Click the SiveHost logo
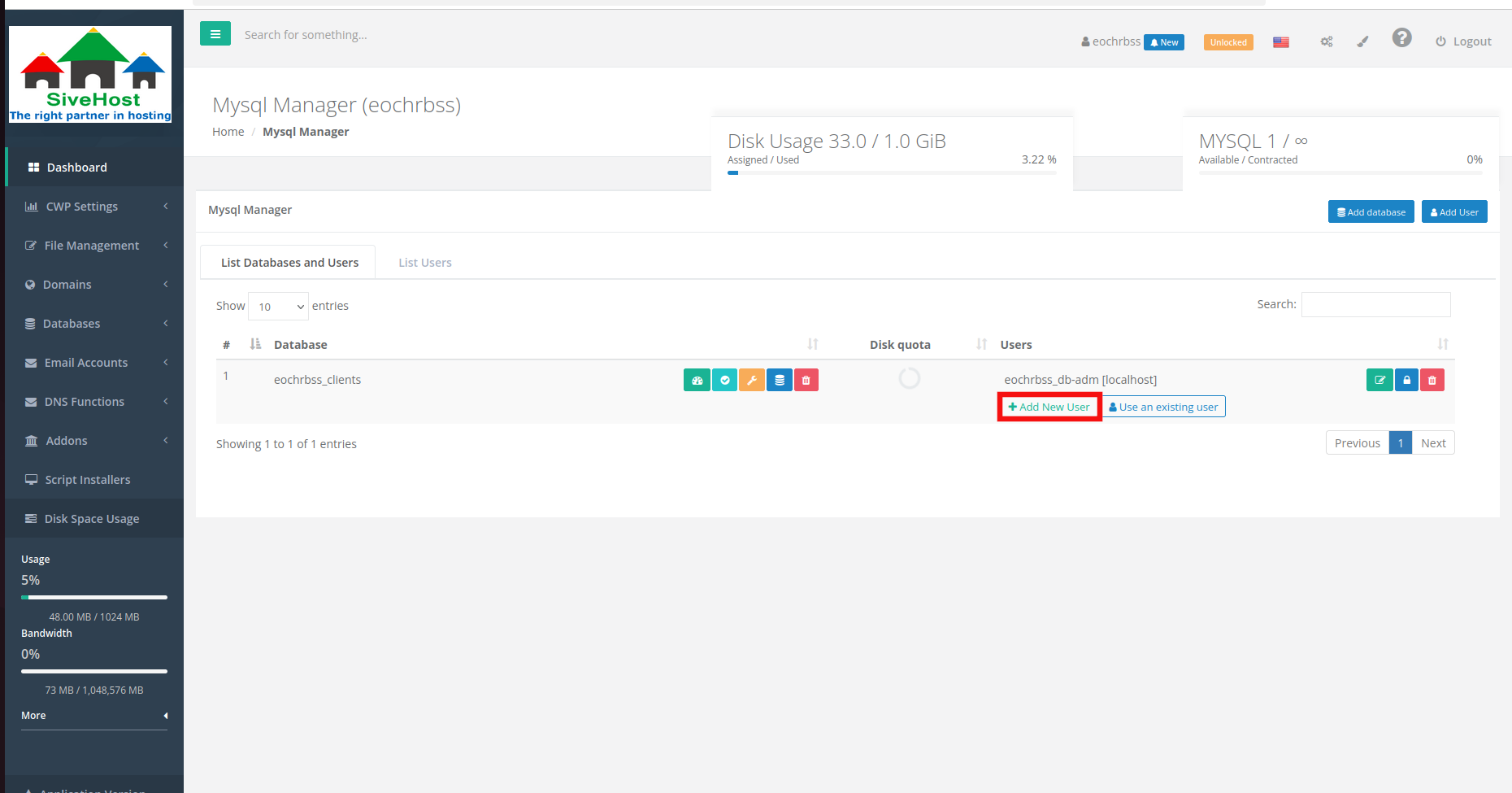 [90, 75]
